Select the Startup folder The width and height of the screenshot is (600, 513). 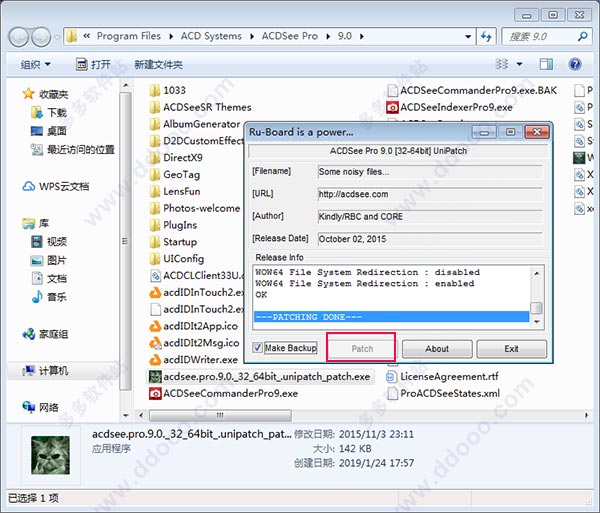pos(173,242)
